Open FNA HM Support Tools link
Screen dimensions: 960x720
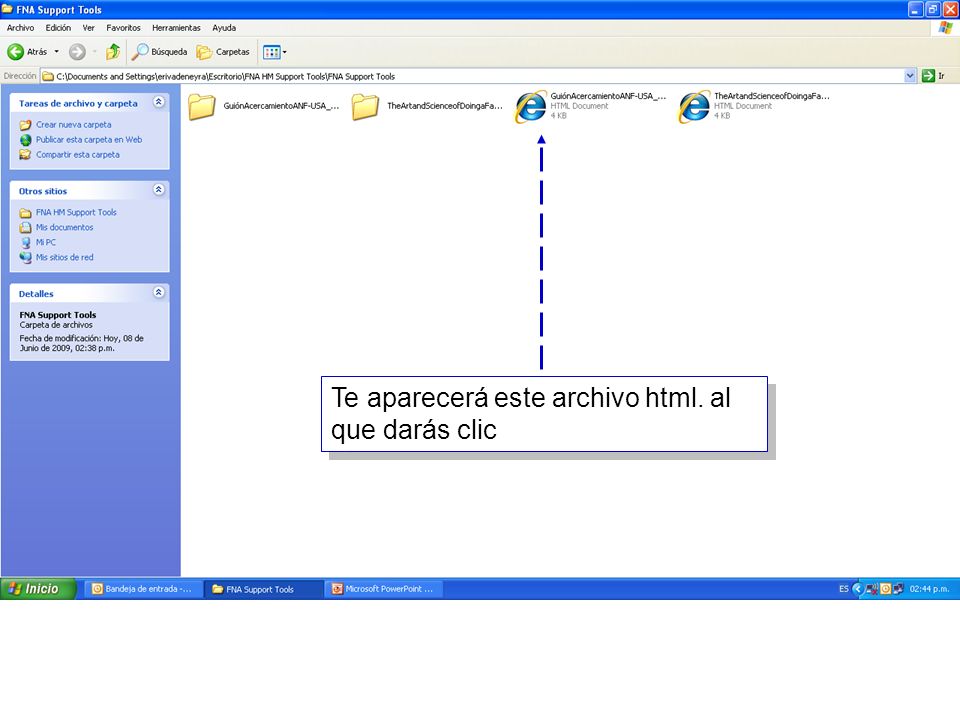coord(76,212)
